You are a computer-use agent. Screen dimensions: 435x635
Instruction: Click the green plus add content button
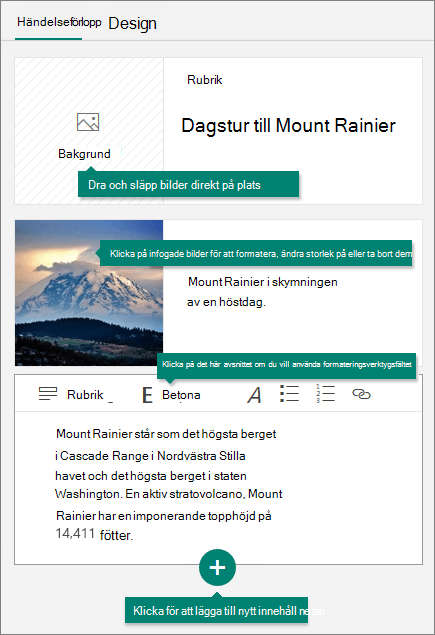(218, 567)
